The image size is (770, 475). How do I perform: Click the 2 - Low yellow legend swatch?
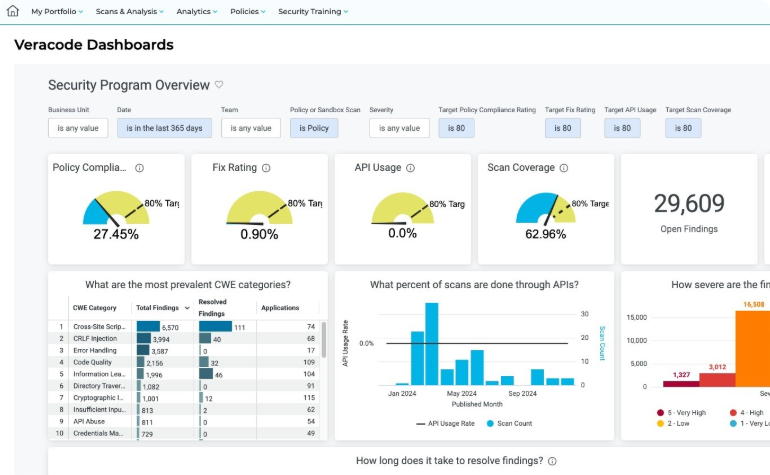pos(662,423)
